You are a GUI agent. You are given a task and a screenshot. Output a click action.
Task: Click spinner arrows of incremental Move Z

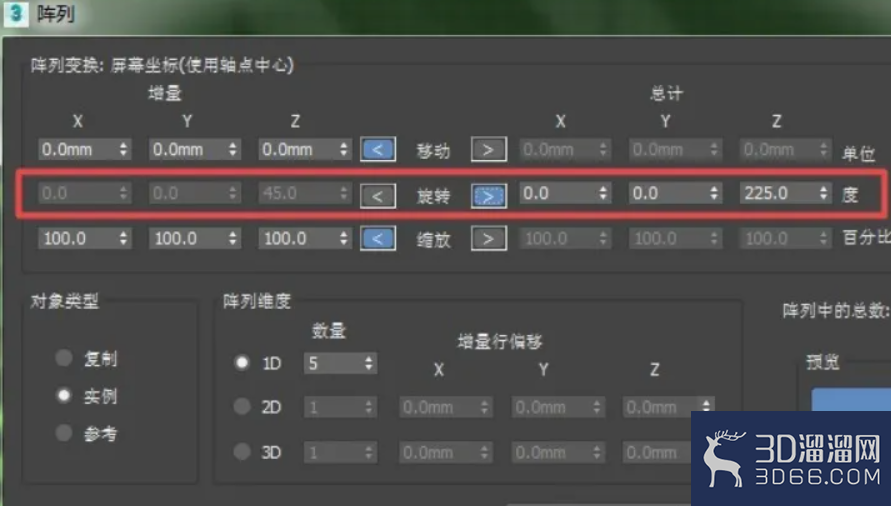point(344,150)
